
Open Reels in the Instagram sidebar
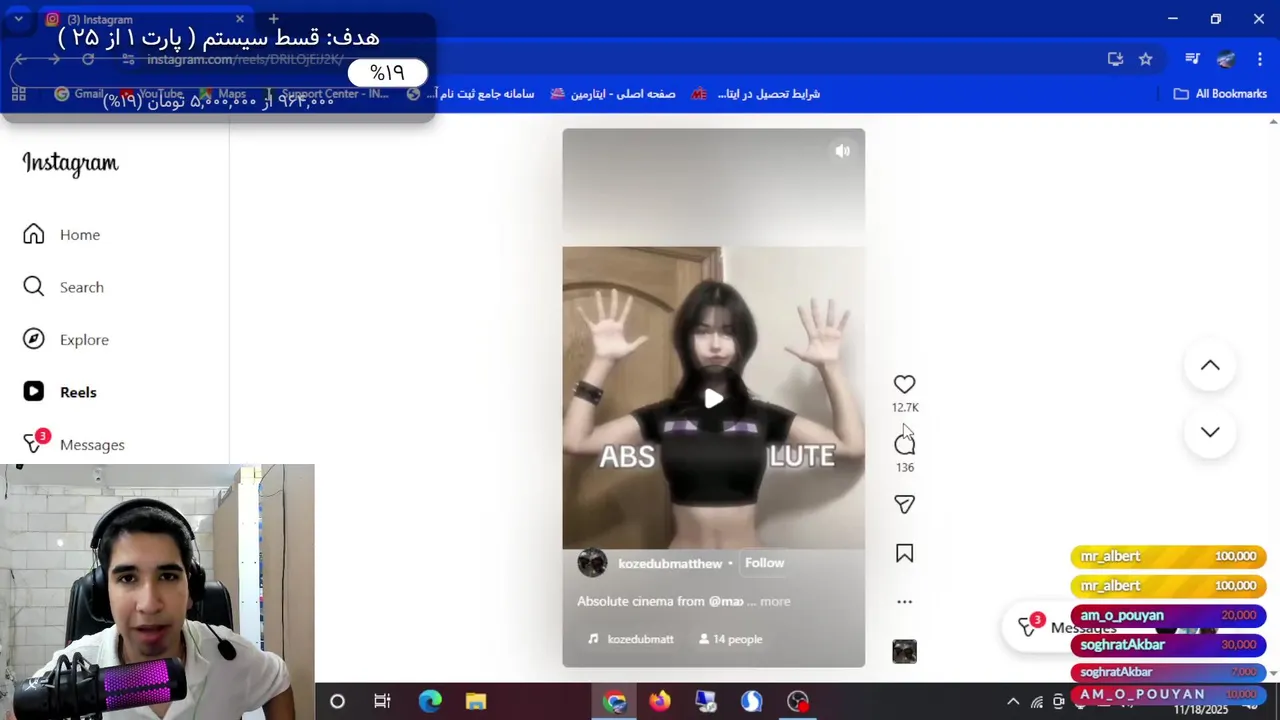point(60,392)
